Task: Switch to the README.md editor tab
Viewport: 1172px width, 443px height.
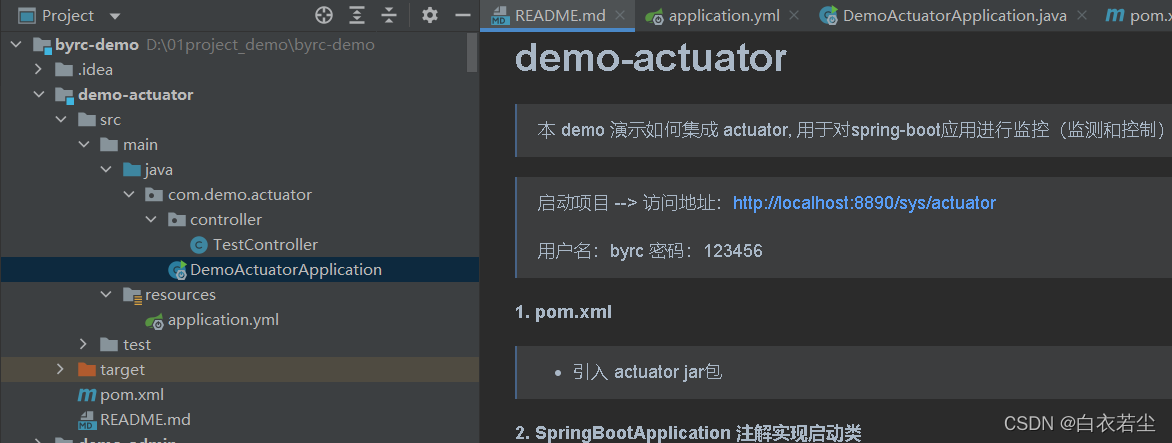Action: tap(560, 15)
